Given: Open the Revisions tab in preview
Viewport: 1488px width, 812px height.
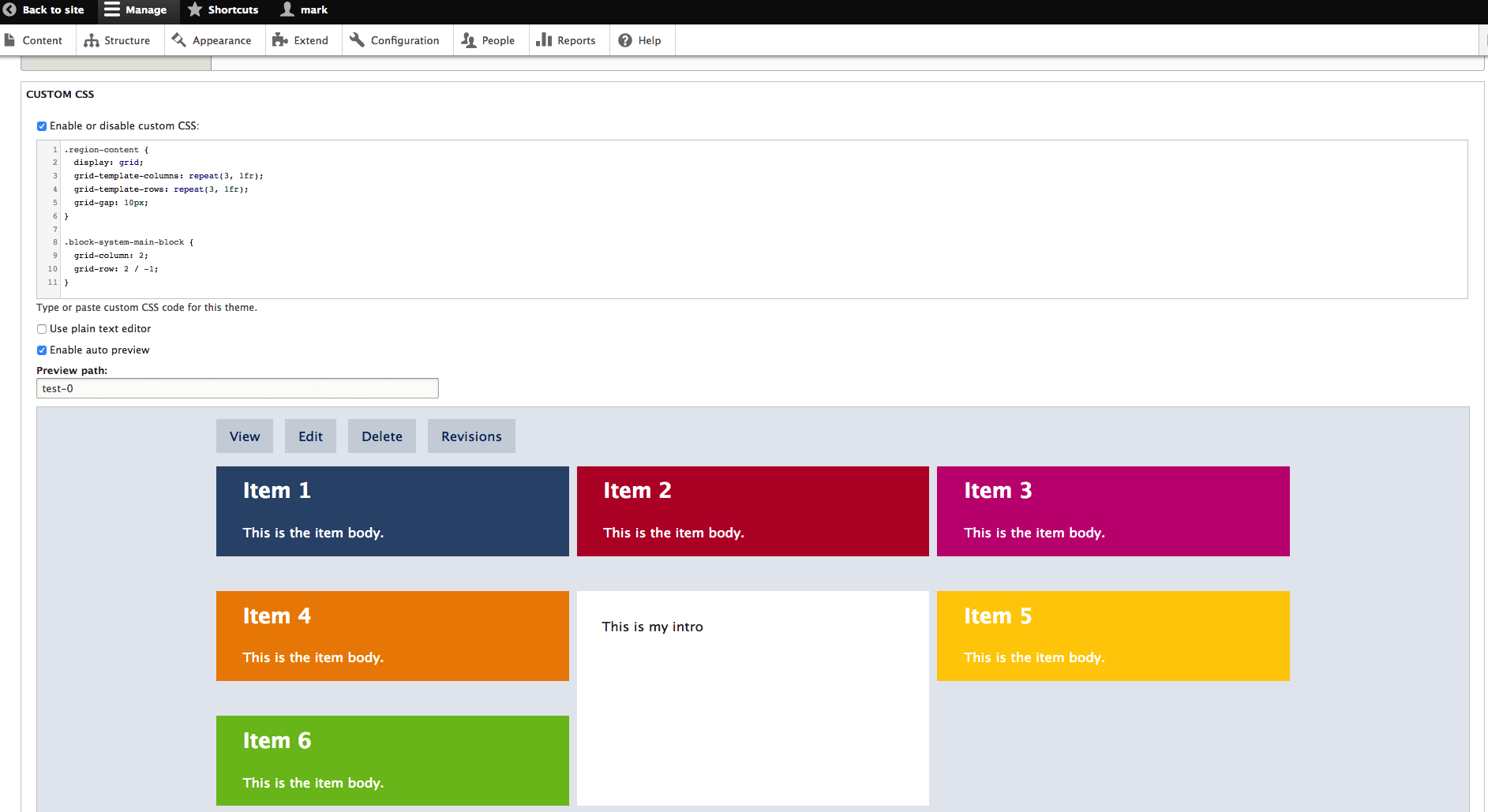Looking at the screenshot, I should 471,436.
